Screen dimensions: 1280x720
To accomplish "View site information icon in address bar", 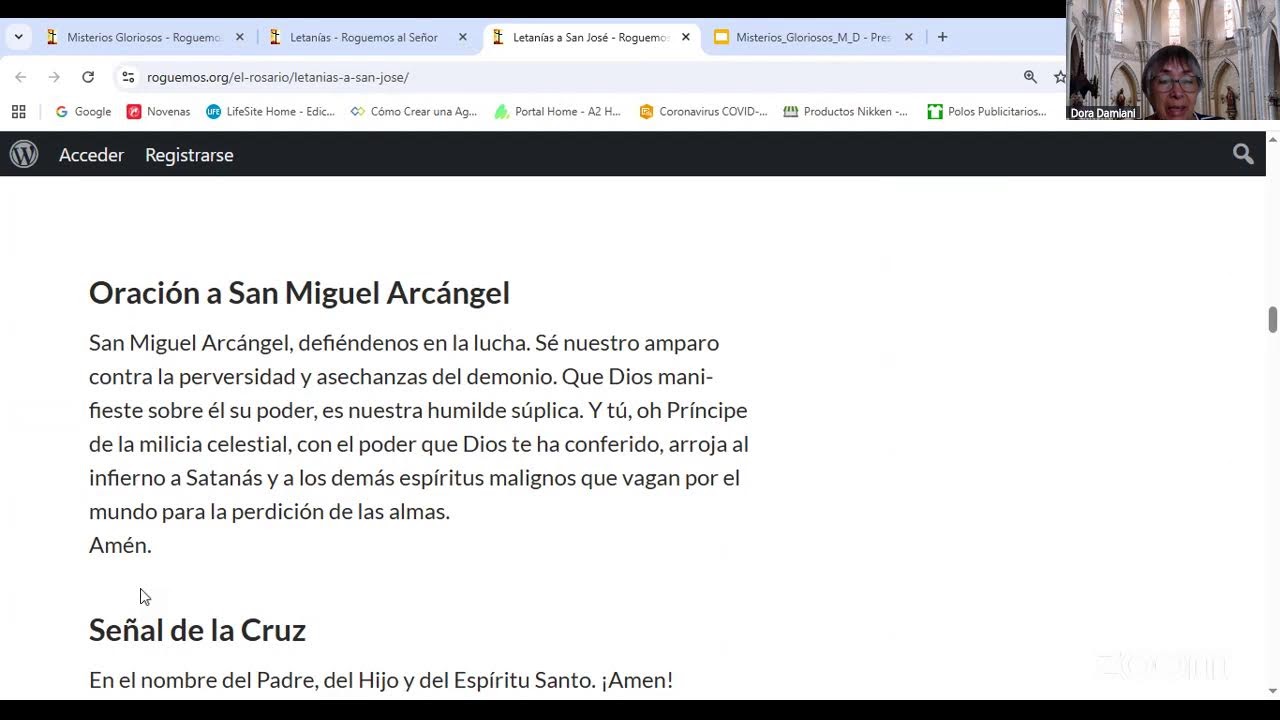I will click(128, 77).
